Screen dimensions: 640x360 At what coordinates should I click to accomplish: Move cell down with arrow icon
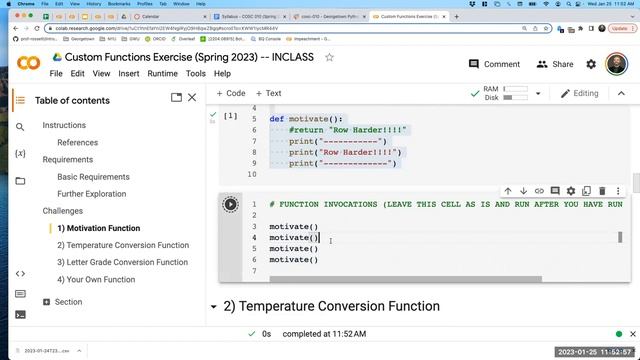pos(523,191)
